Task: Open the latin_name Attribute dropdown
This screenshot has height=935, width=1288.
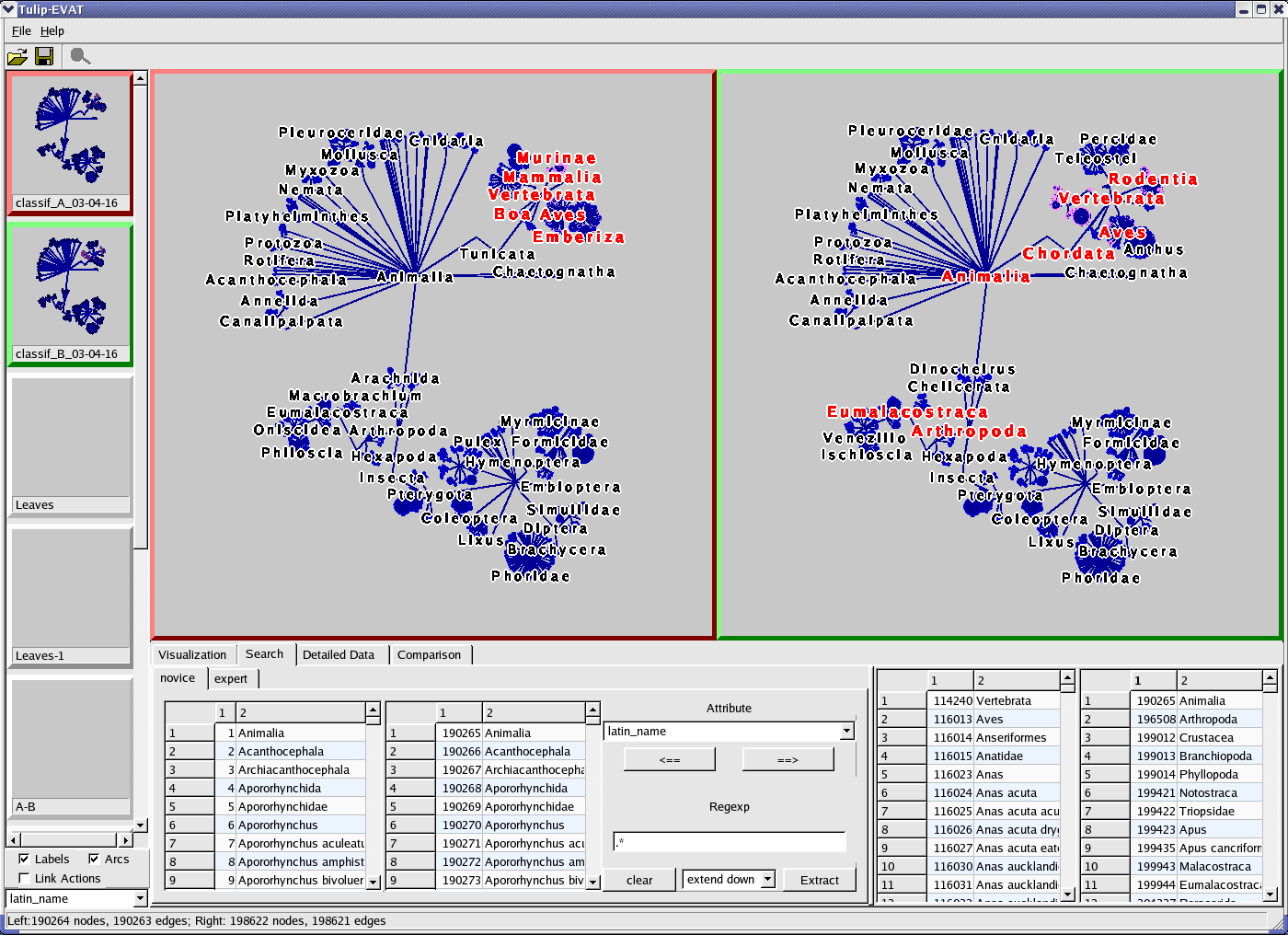Action: [845, 732]
